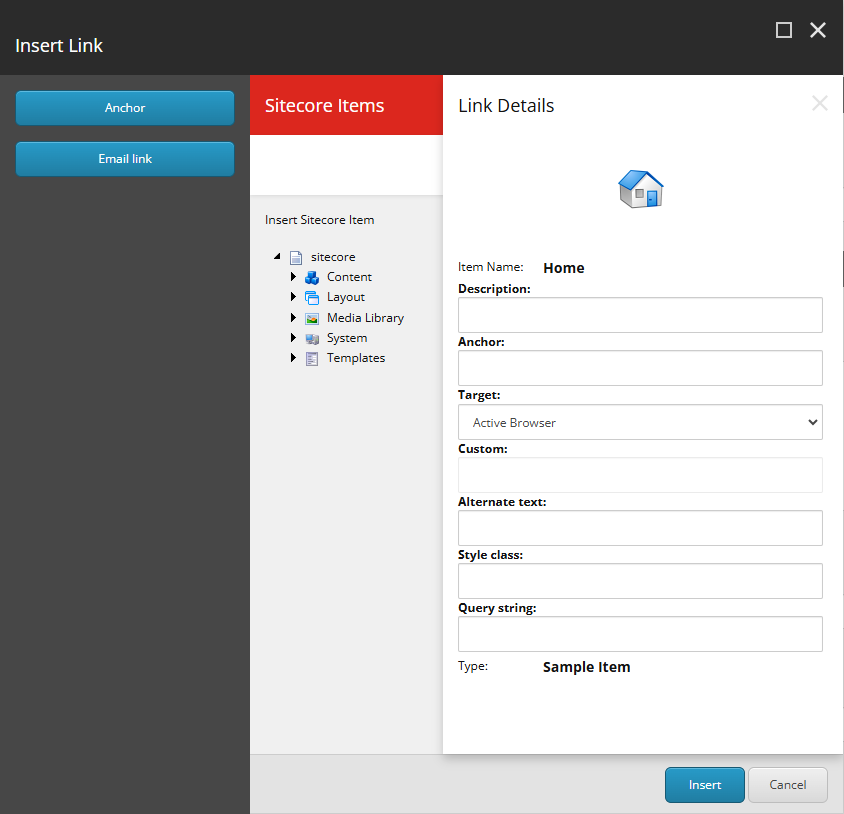Open the Email link panel
The image size is (844, 814).
click(124, 158)
